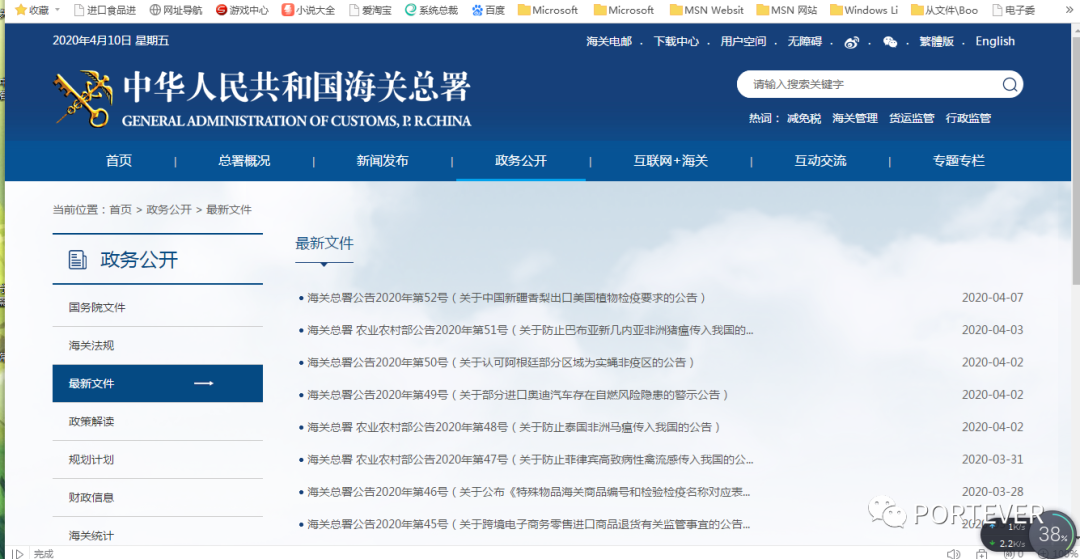Image resolution: width=1080 pixels, height=559 pixels.
Task: Open announcement 2020年第52号 about Xinjiang pears
Action: pos(507,298)
